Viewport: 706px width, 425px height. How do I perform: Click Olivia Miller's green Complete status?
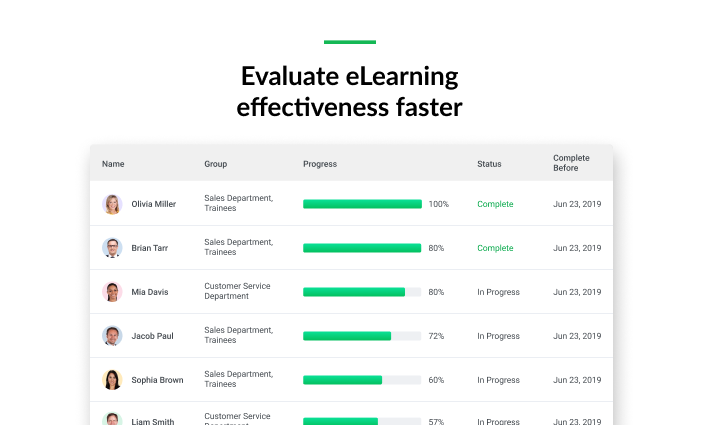pyautogui.click(x=495, y=204)
